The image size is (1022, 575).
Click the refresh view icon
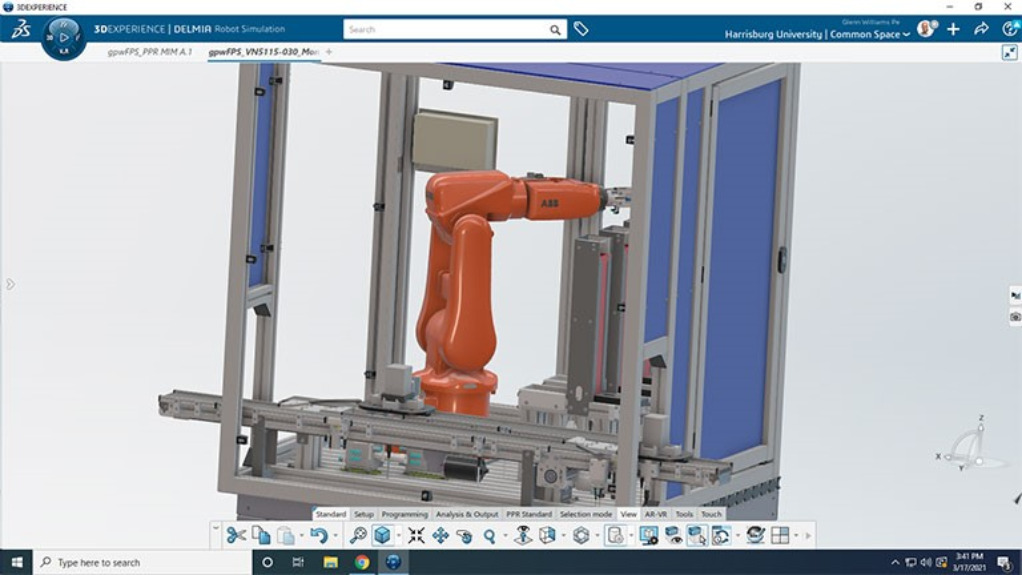coord(721,535)
